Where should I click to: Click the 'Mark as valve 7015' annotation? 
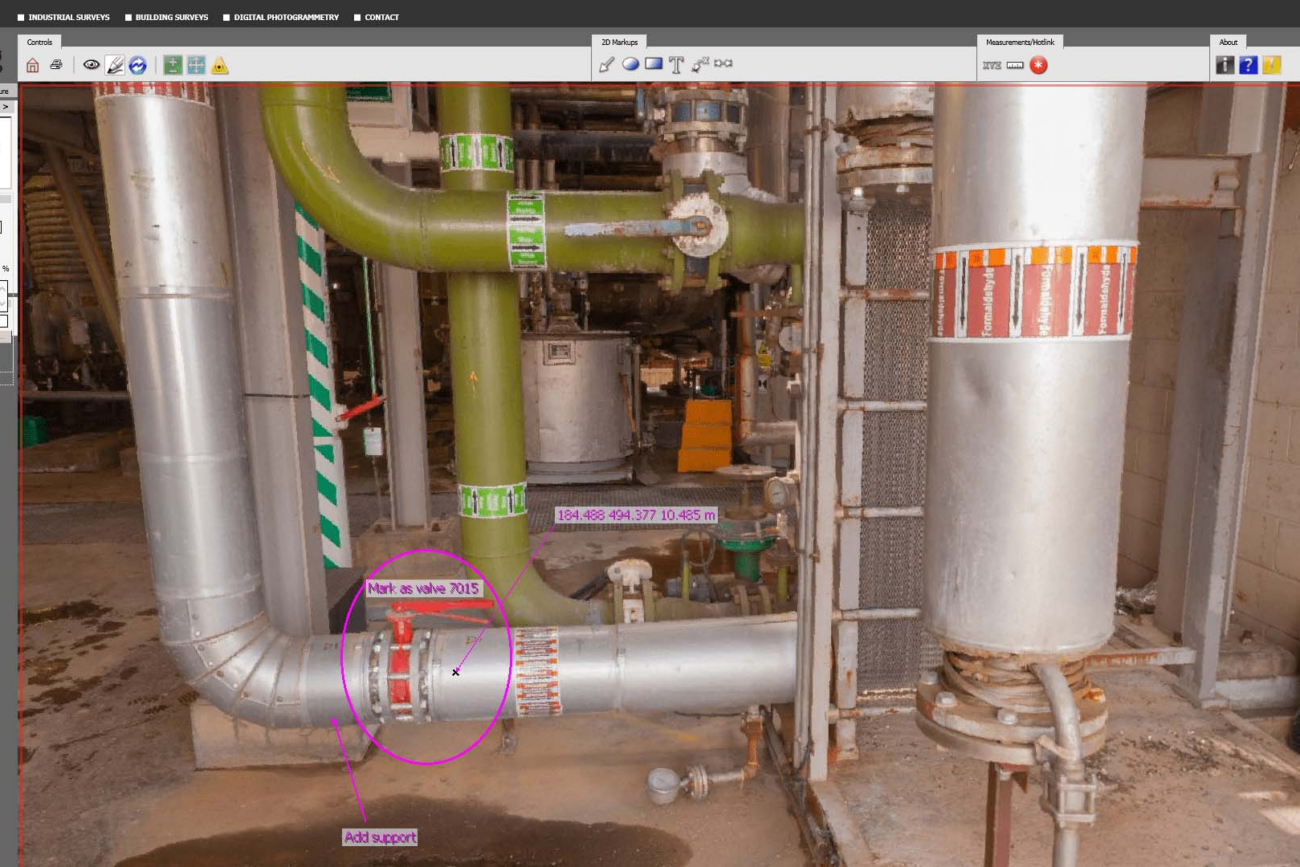(424, 589)
